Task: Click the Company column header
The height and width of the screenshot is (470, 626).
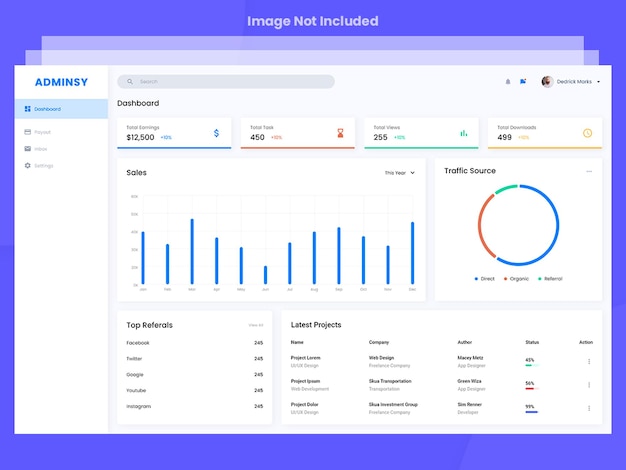Action: coord(379,342)
